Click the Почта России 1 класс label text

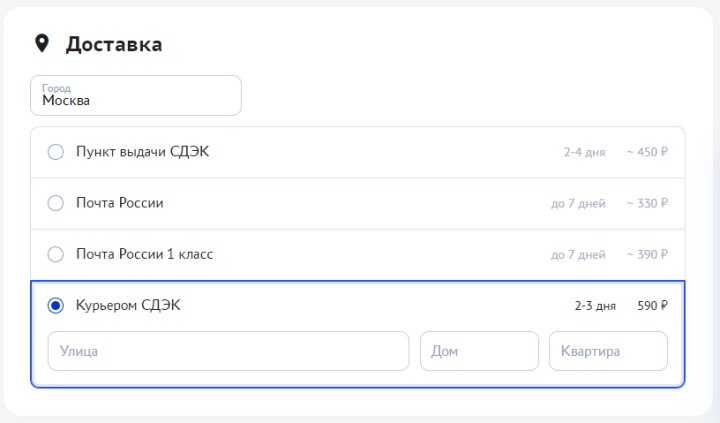(144, 254)
